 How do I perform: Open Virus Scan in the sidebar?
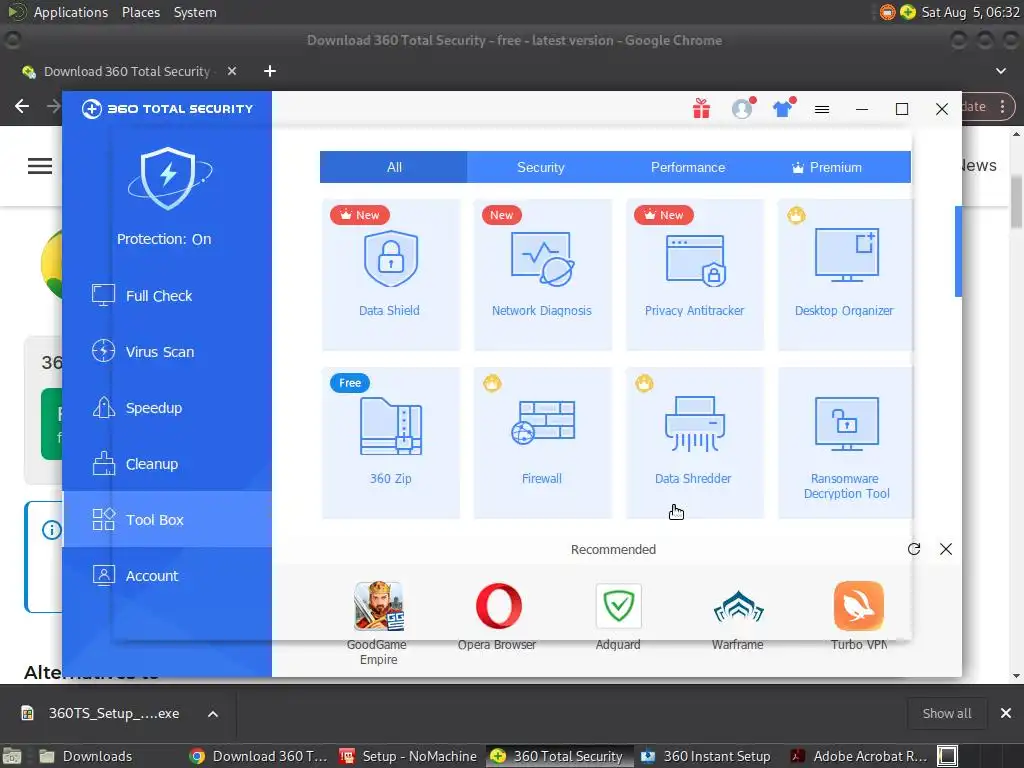click(167, 352)
